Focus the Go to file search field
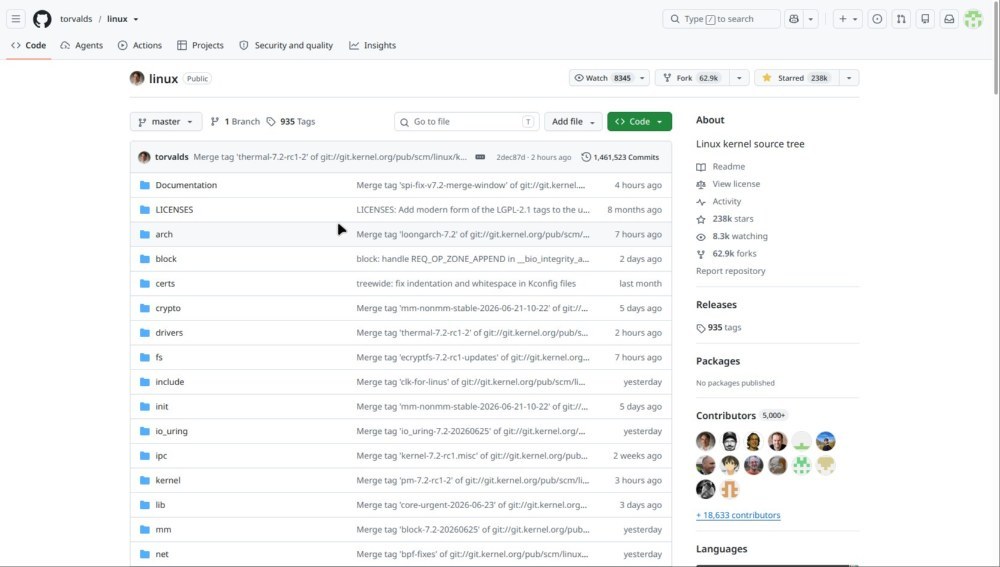 (466, 121)
